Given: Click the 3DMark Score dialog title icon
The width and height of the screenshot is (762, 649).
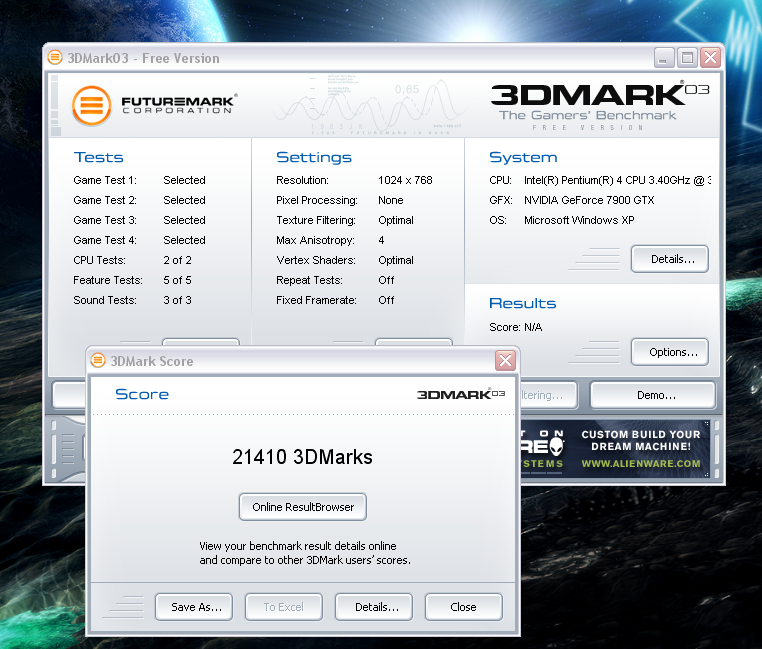Looking at the screenshot, I should pos(98,360).
